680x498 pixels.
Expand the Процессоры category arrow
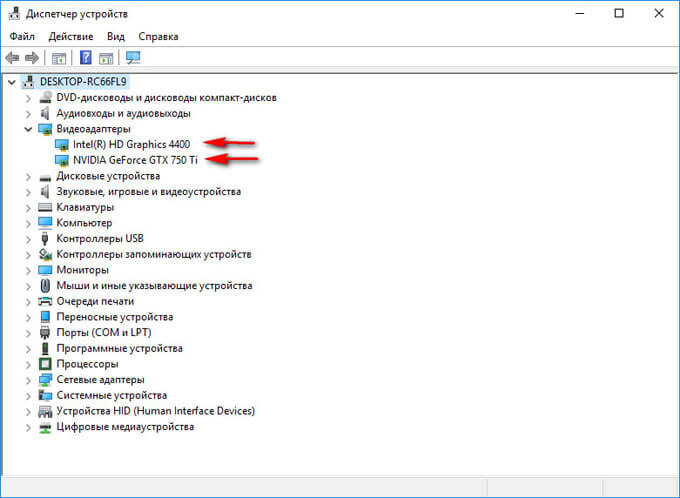click(x=28, y=365)
